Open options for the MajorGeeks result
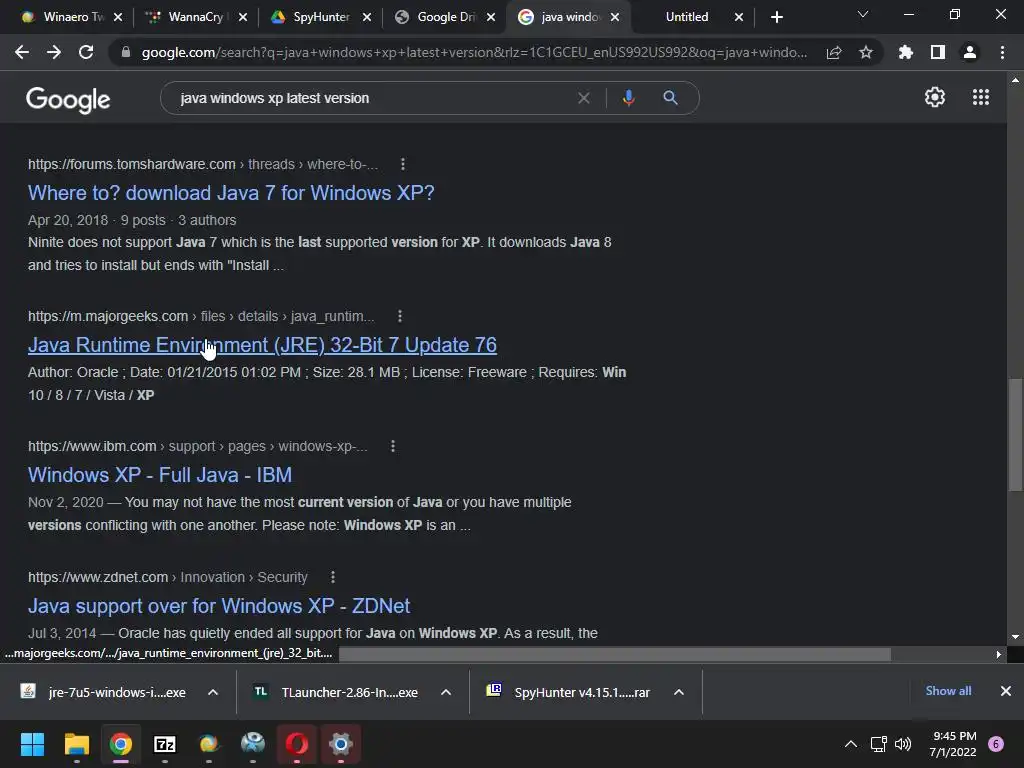 [x=400, y=316]
